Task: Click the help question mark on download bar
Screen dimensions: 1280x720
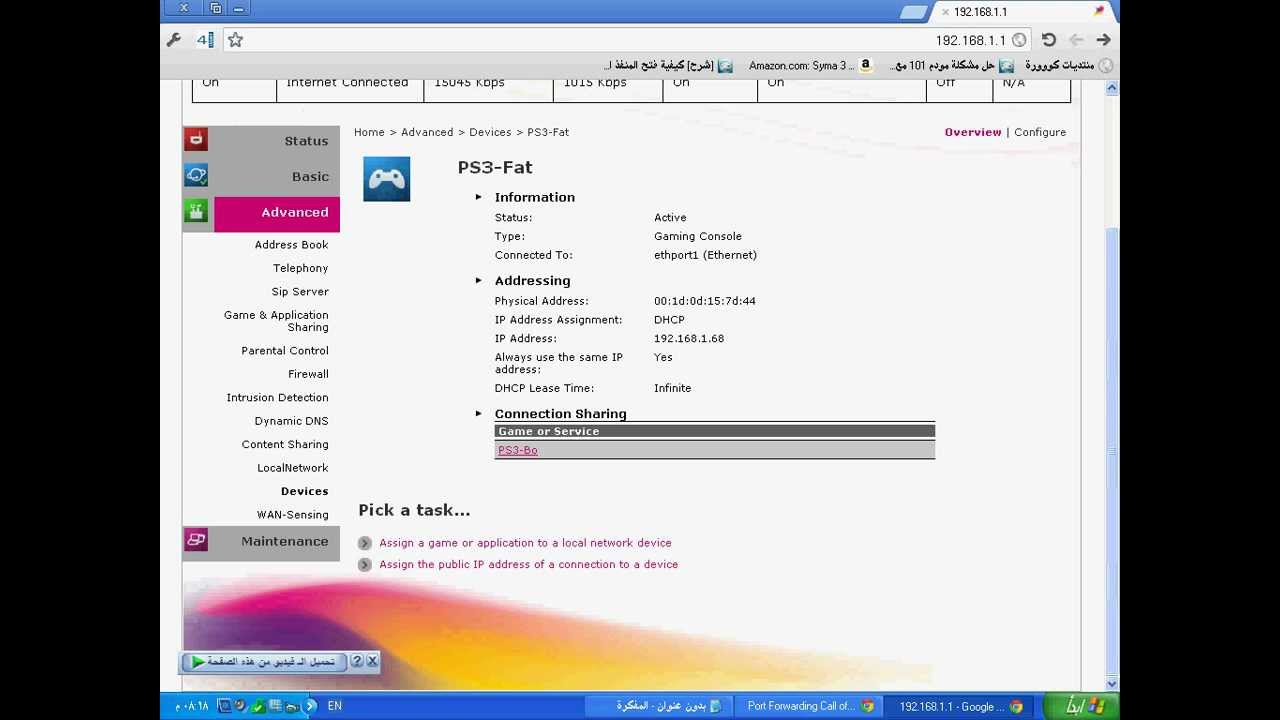Action: [x=357, y=662]
